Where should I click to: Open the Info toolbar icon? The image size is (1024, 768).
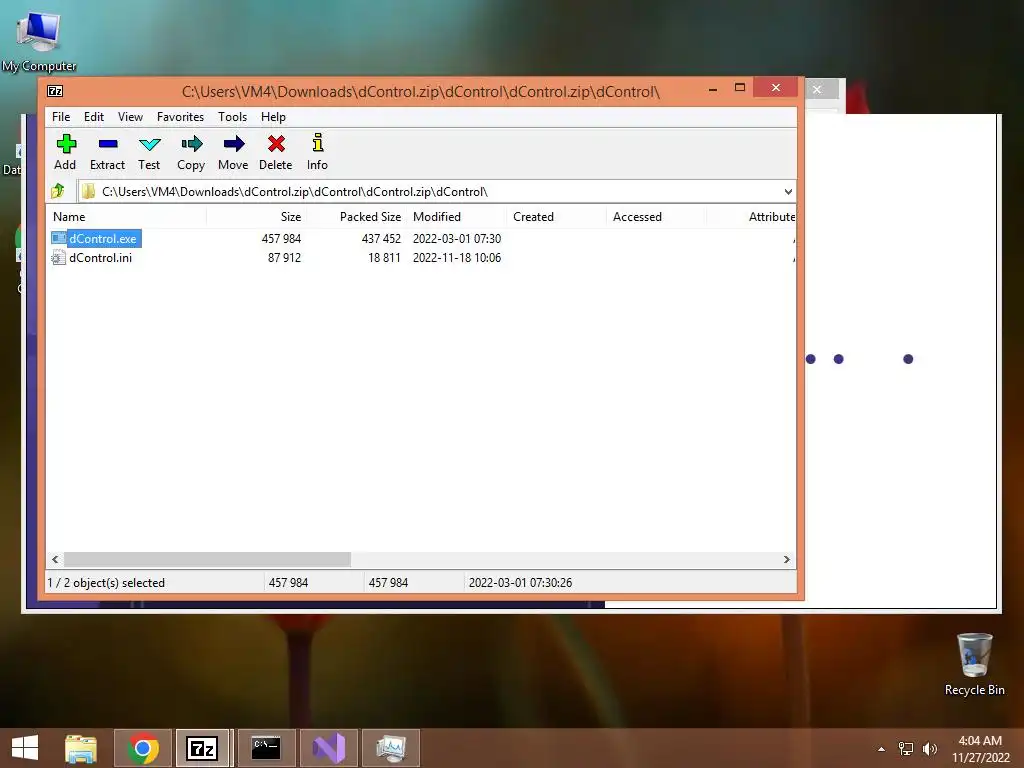click(x=317, y=144)
